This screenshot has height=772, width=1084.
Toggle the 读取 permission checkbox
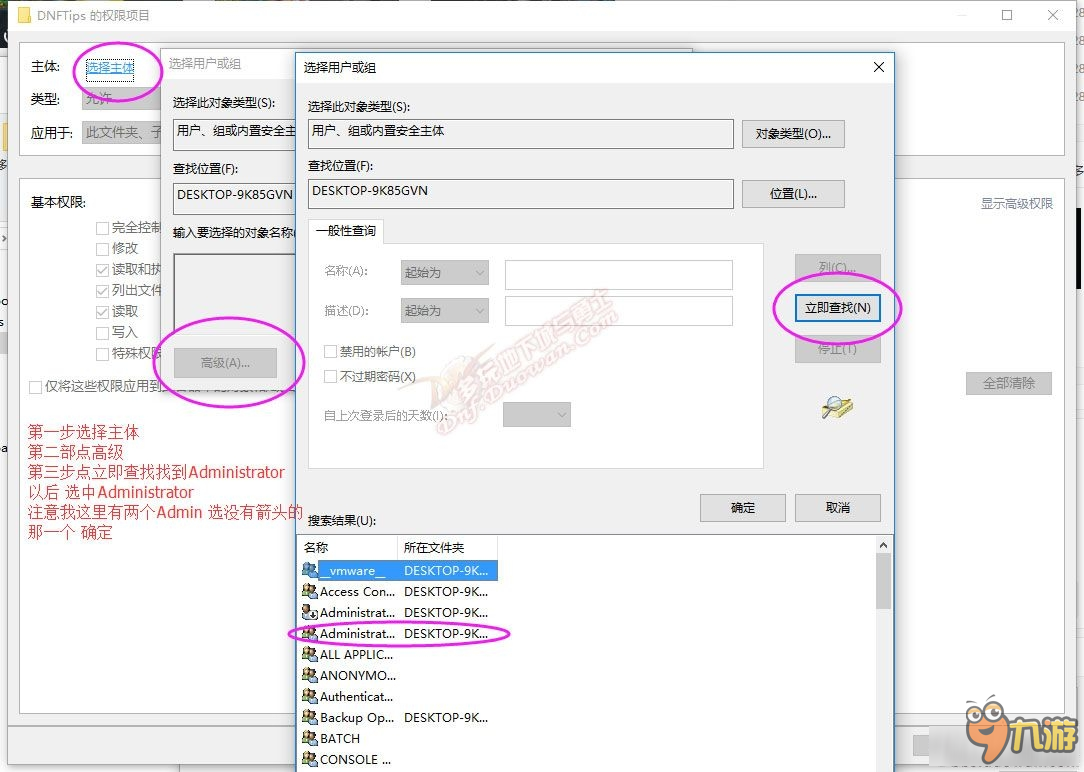102,312
